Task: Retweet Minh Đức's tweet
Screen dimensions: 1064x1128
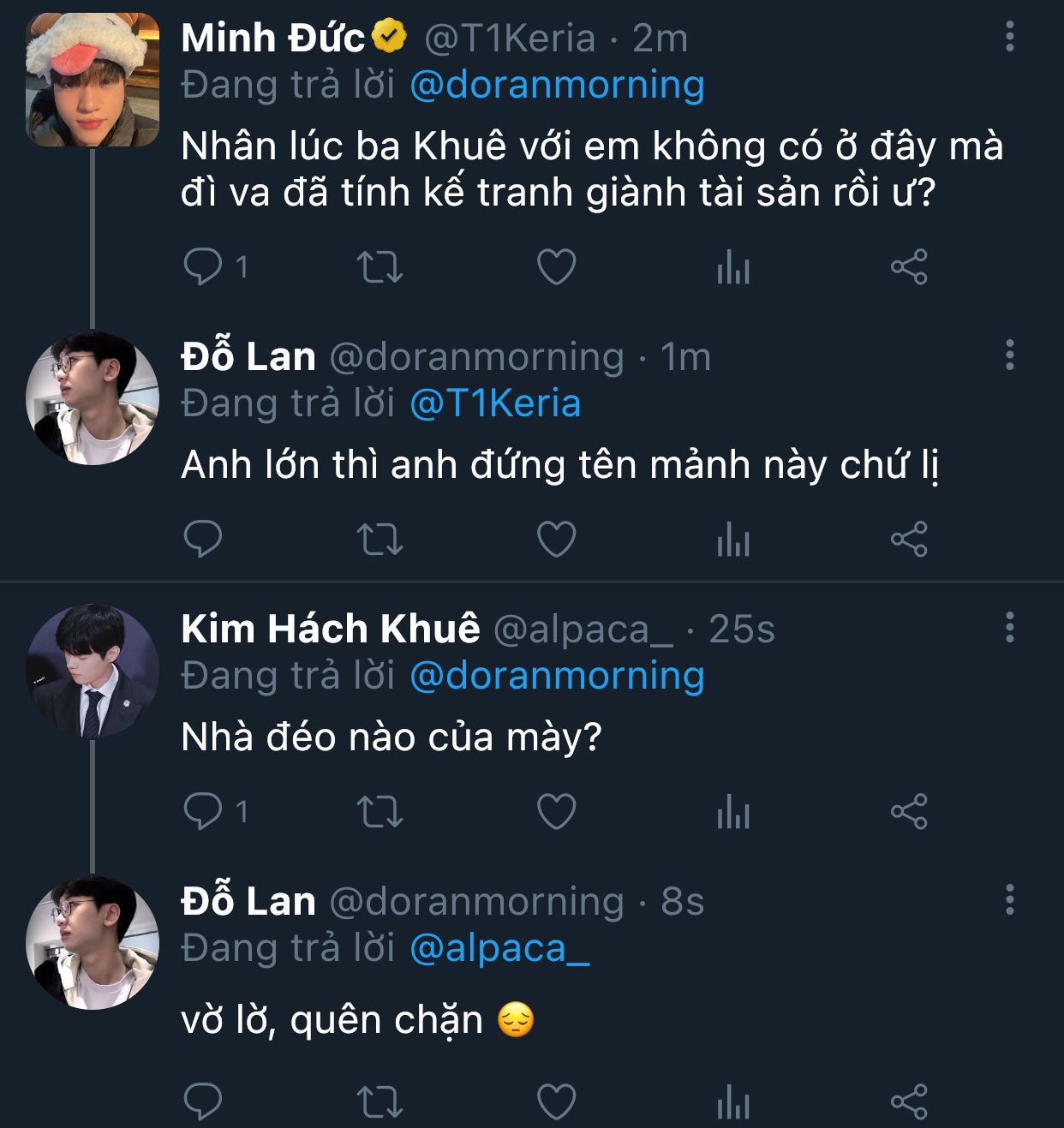Action: click(x=380, y=266)
